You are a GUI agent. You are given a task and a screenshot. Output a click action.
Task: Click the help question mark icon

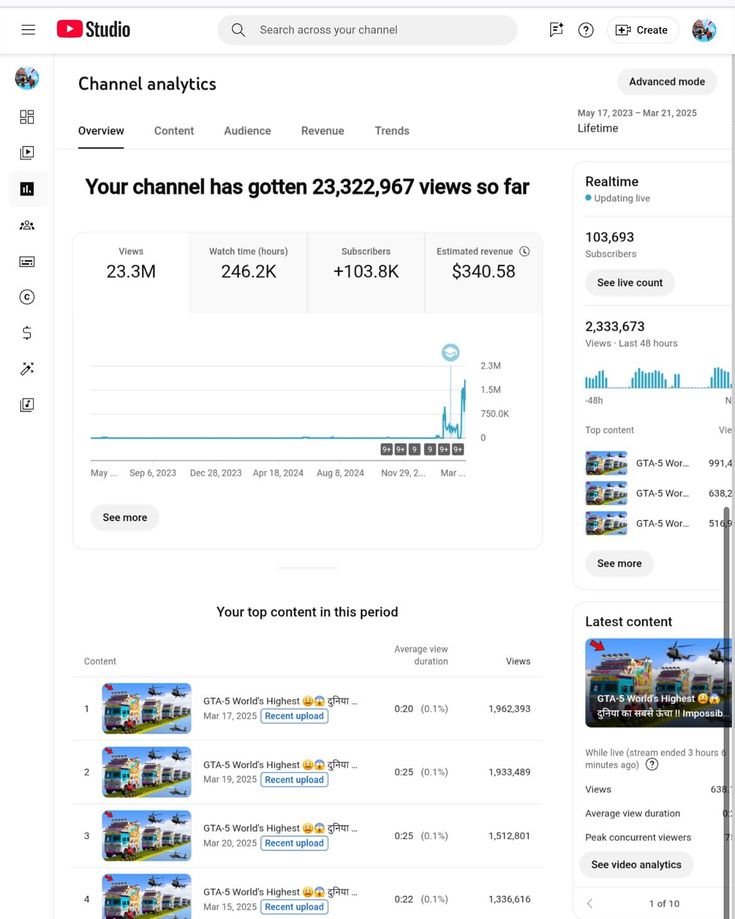pyautogui.click(x=586, y=30)
